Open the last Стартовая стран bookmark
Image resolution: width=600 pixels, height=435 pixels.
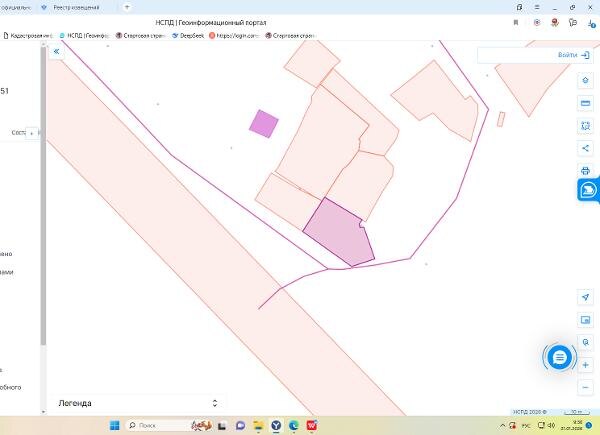290,36
